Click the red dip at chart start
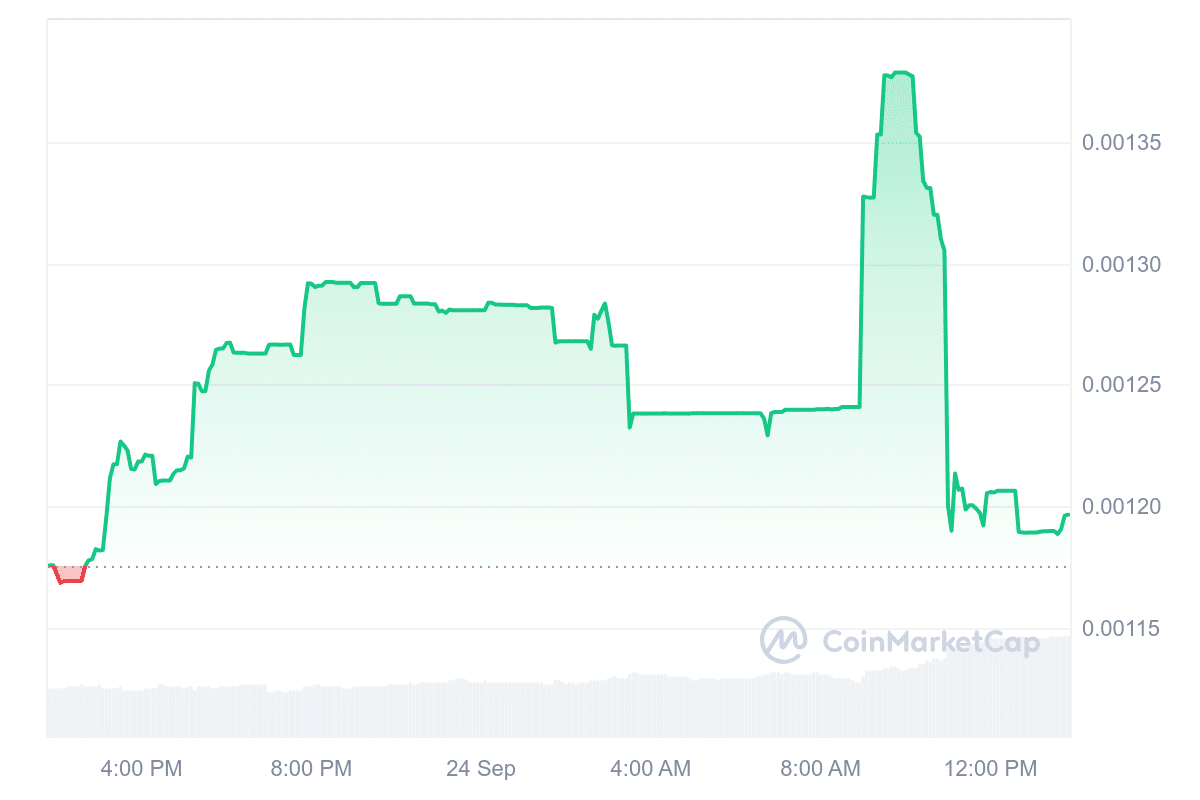 coord(70,575)
